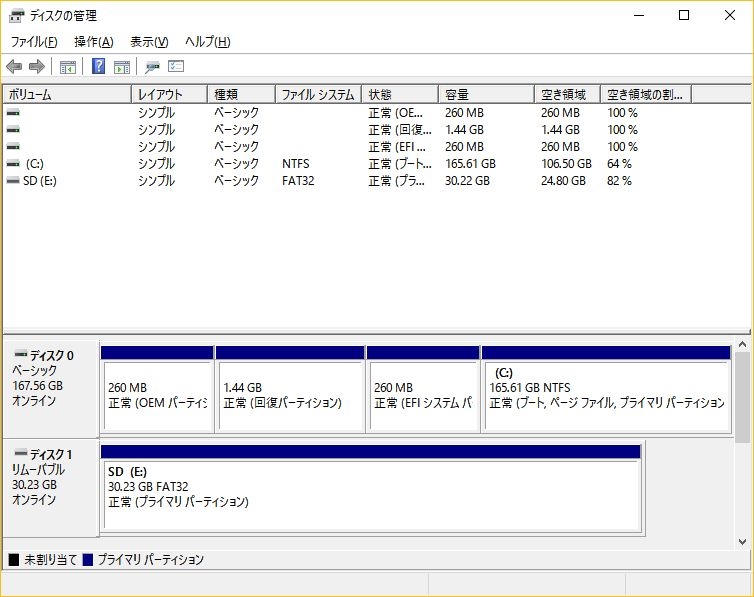Viewport: 754px width, 597px height.
Task: Click the ディスク 0 disk icon
Action: tap(21, 354)
